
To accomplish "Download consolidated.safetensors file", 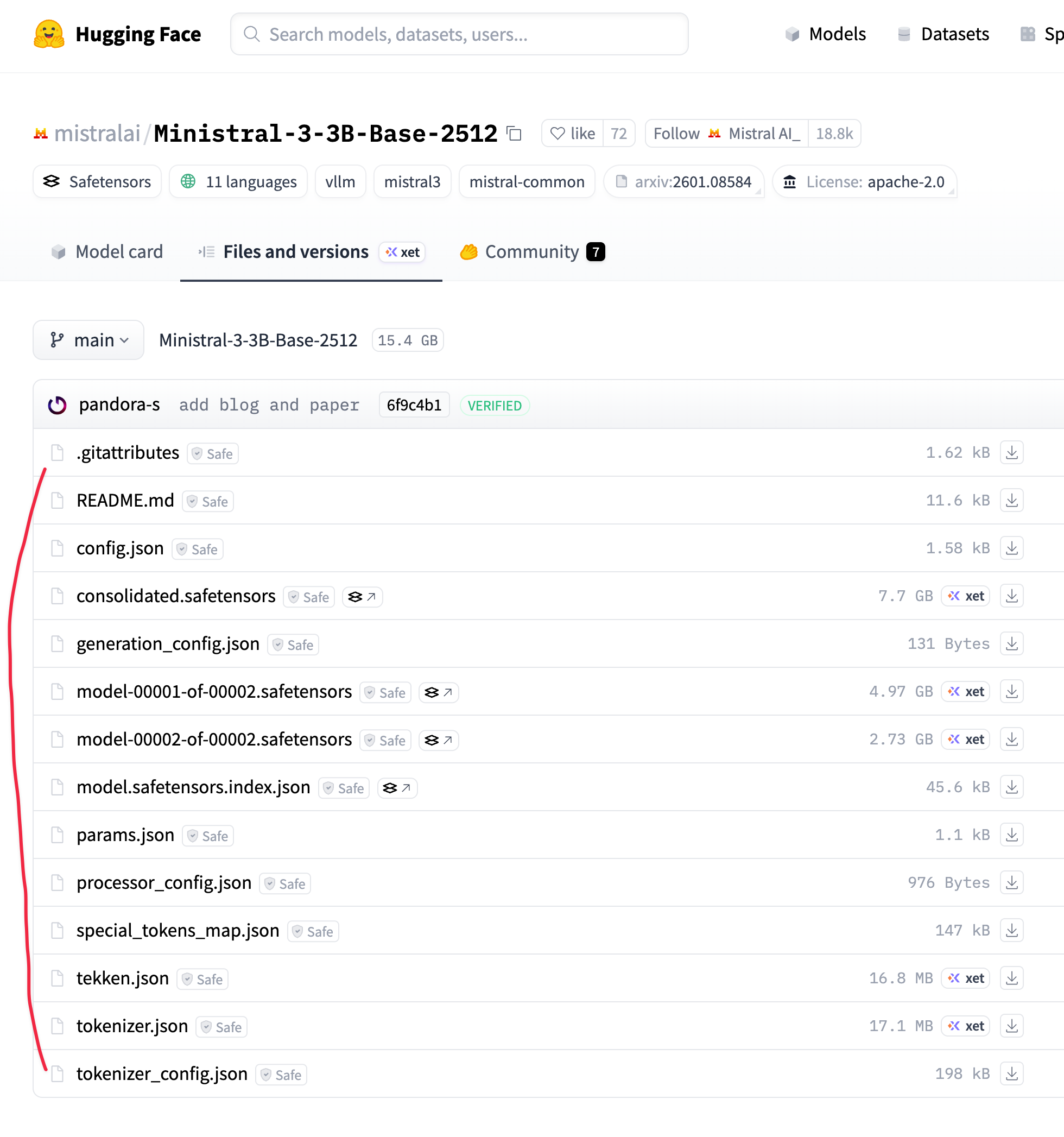I will [1011, 596].
